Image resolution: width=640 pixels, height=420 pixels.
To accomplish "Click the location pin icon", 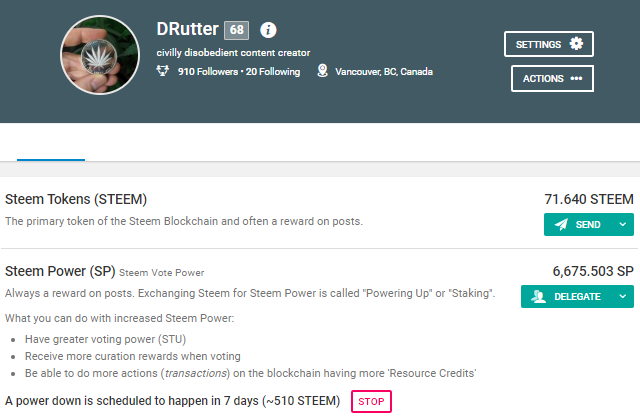I will [x=323, y=72].
